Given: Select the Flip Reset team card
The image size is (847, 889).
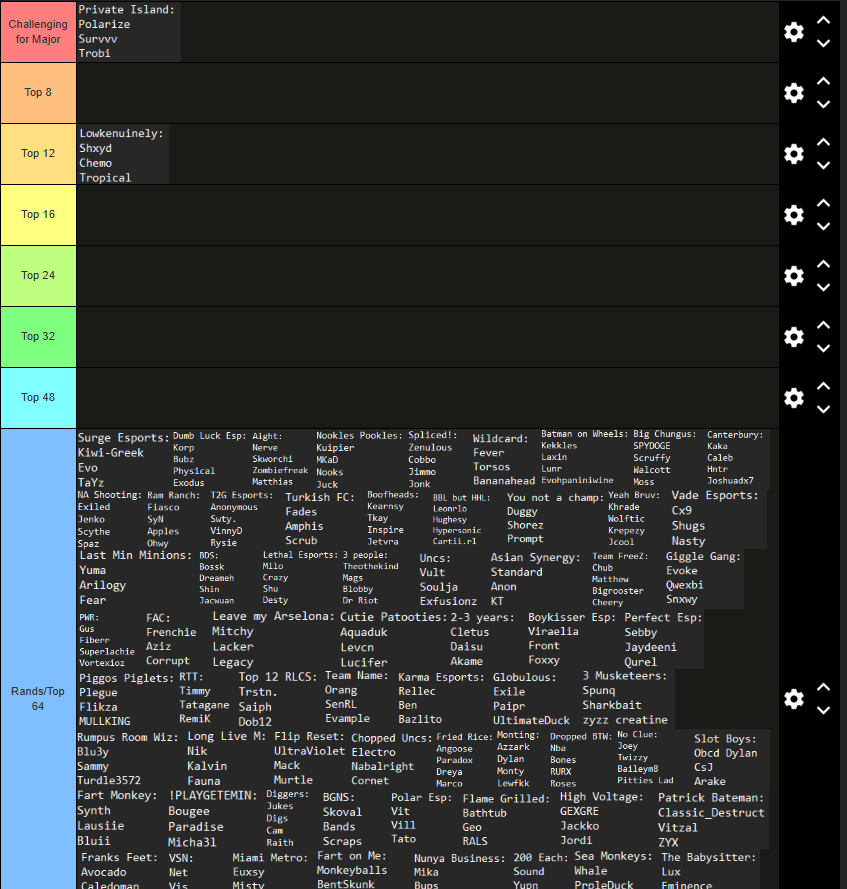Looking at the screenshot, I should [x=310, y=759].
